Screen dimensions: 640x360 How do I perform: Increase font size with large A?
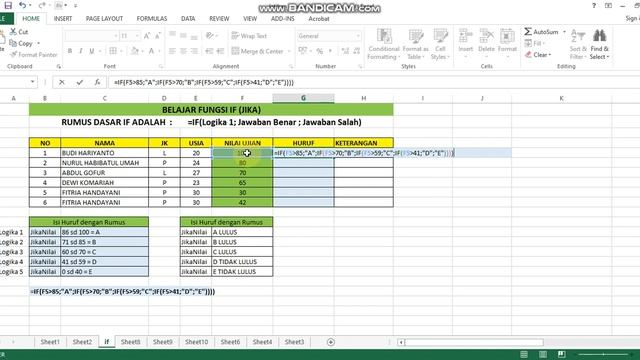[x=147, y=36]
